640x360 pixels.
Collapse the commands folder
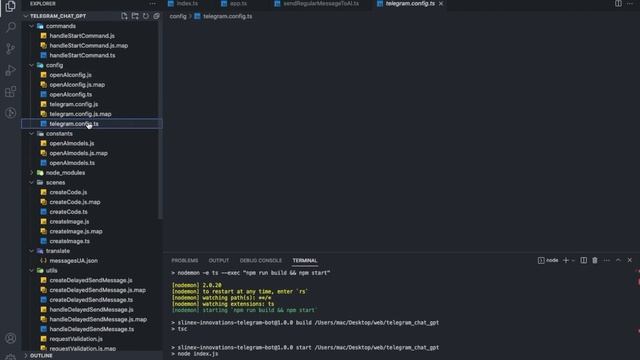pos(56,26)
